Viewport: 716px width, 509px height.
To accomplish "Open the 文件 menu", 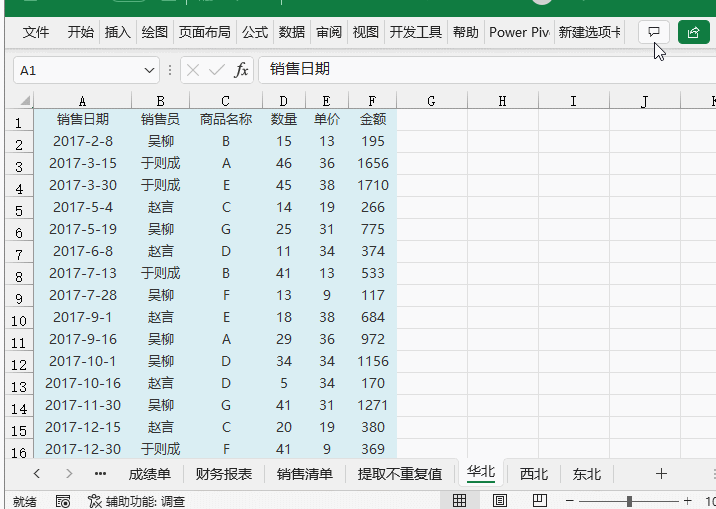I will (36, 32).
